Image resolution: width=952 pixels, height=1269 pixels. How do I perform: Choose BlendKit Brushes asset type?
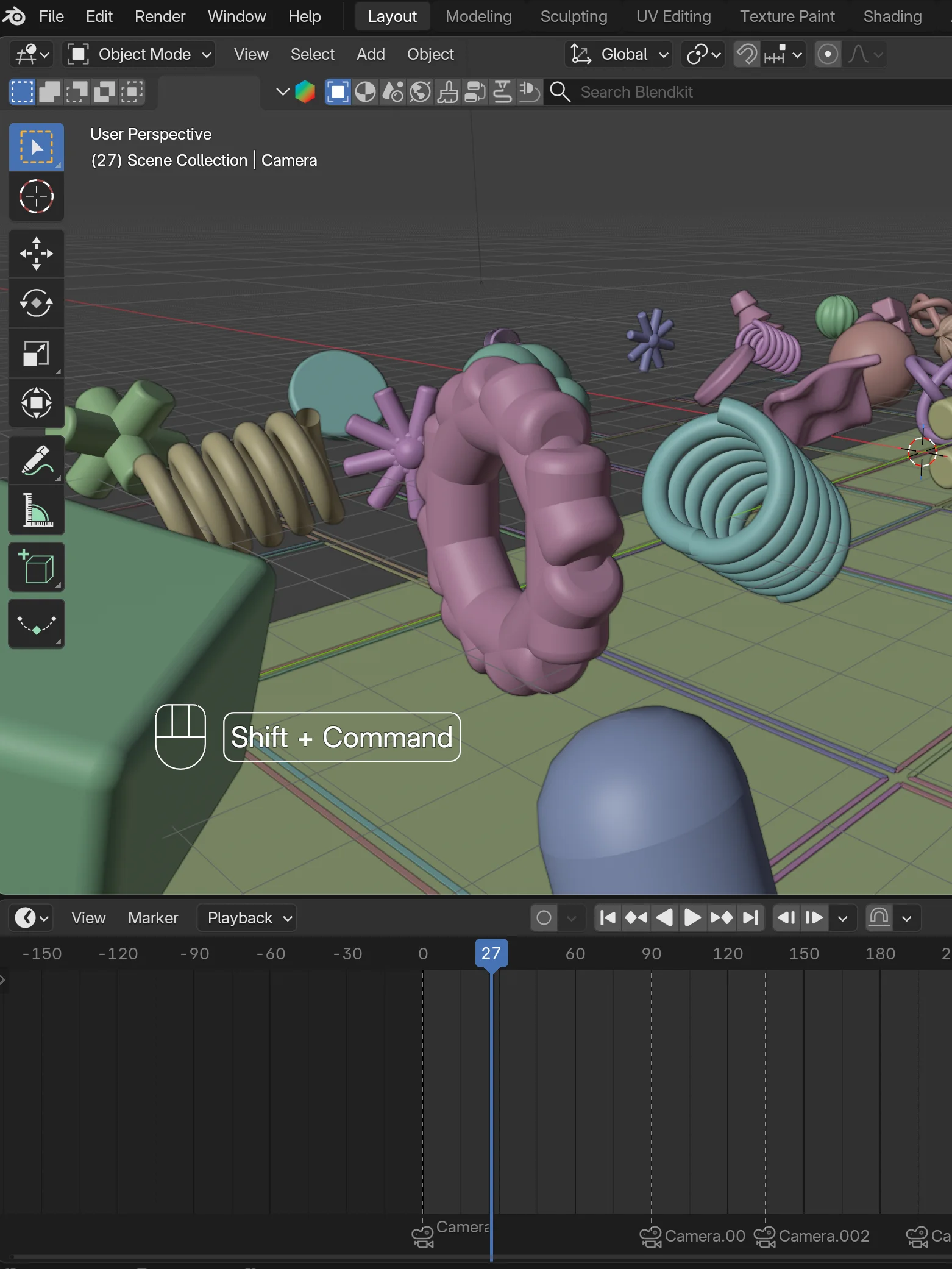[x=447, y=92]
